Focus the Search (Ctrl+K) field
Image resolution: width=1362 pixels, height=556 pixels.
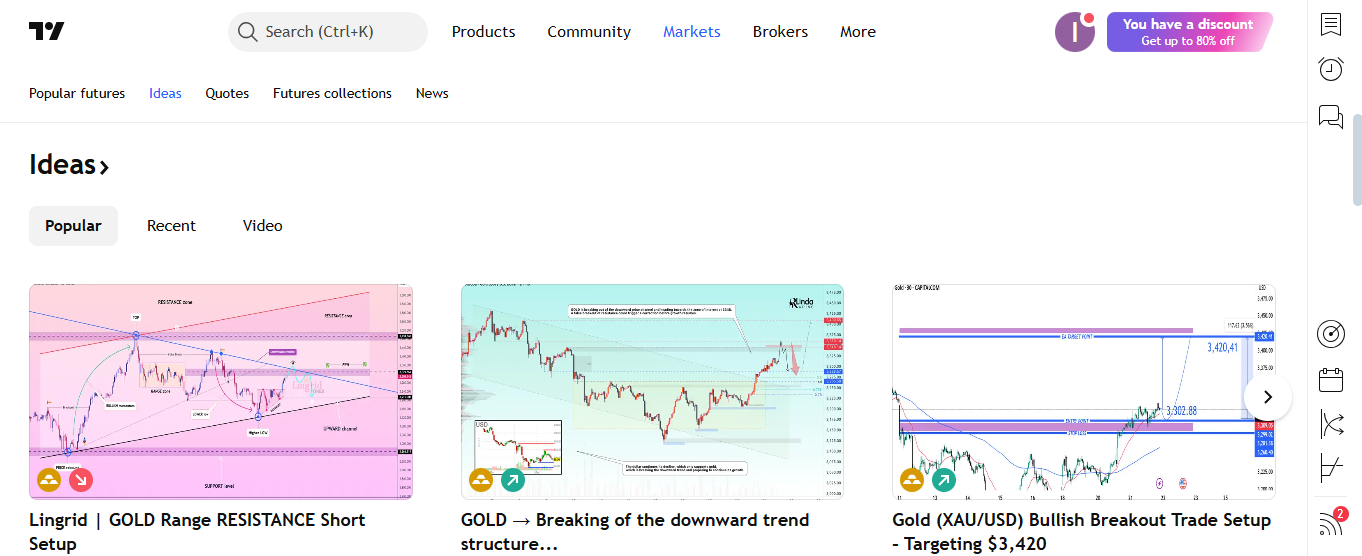point(328,32)
